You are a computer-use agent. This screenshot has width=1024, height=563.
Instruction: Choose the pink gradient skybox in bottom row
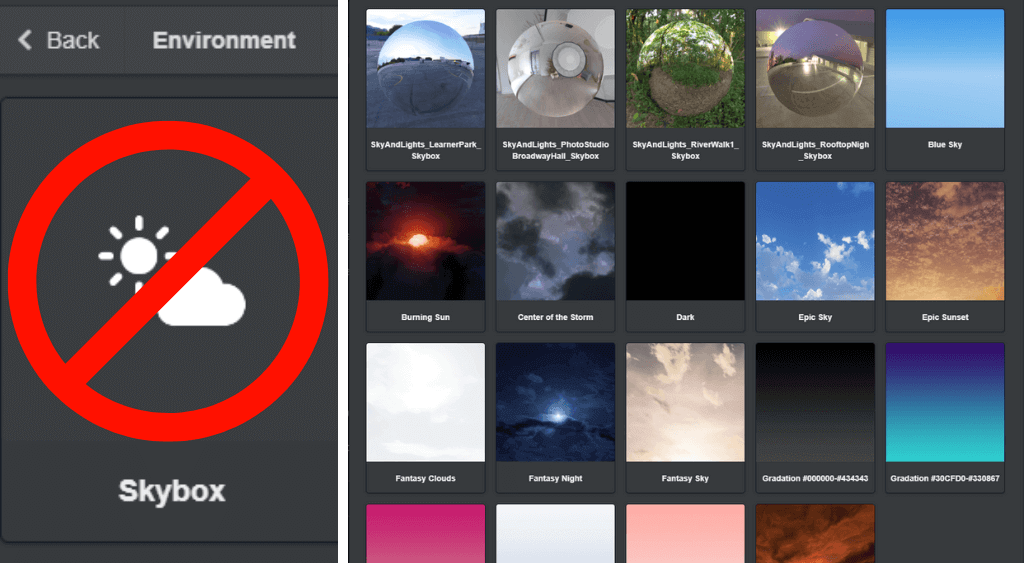425,533
